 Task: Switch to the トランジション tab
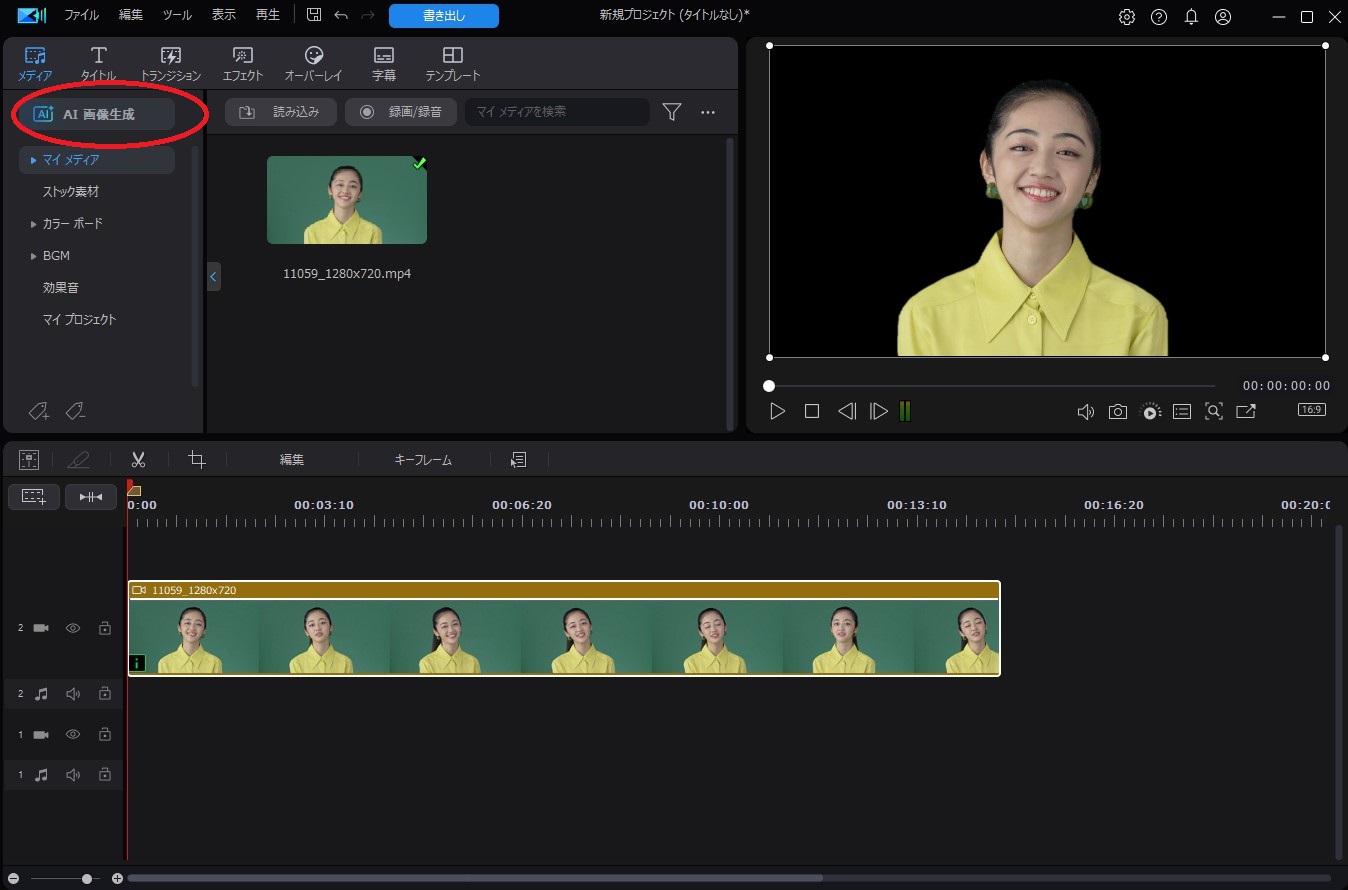[170, 62]
